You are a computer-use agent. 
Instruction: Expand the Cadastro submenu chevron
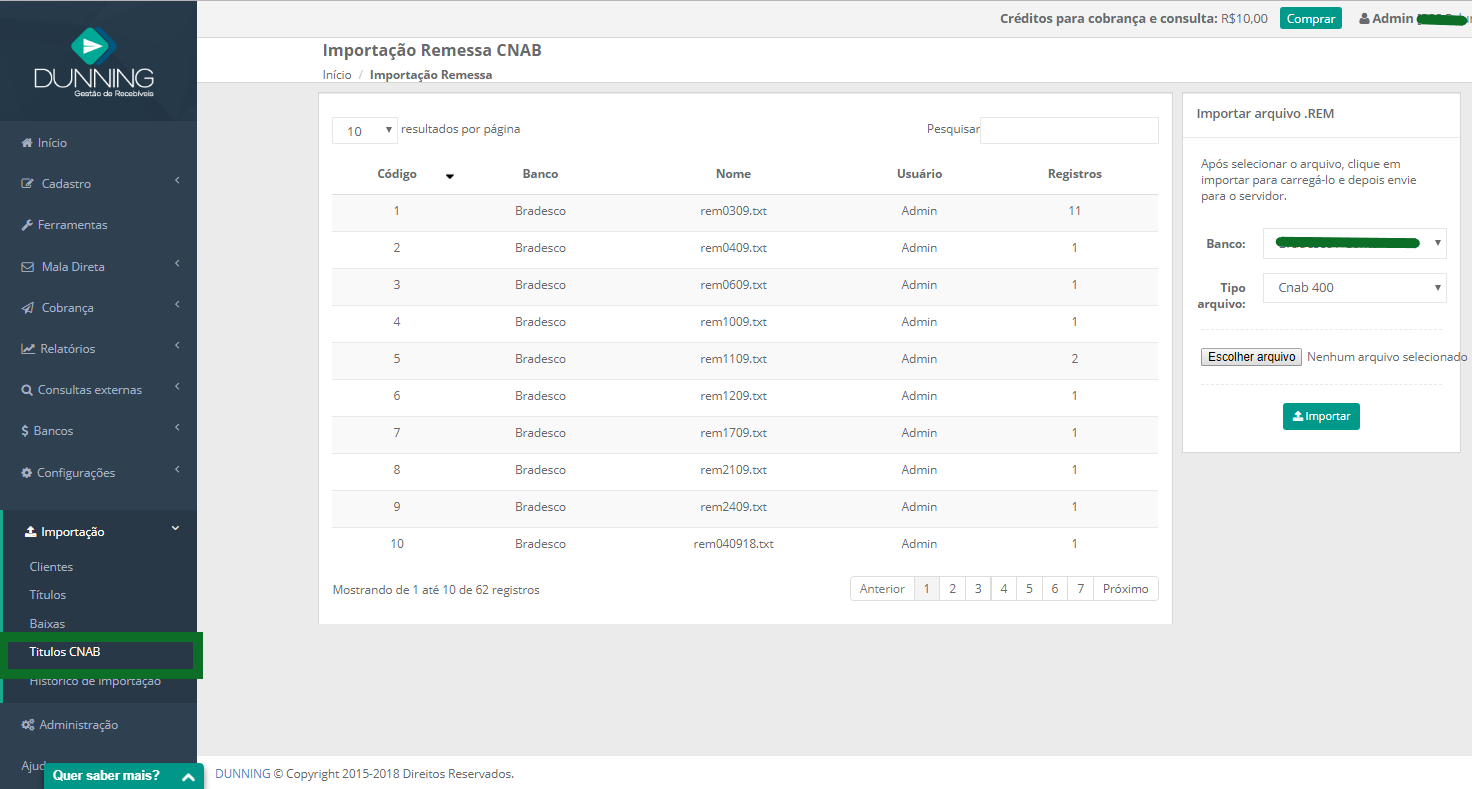pyautogui.click(x=177, y=181)
